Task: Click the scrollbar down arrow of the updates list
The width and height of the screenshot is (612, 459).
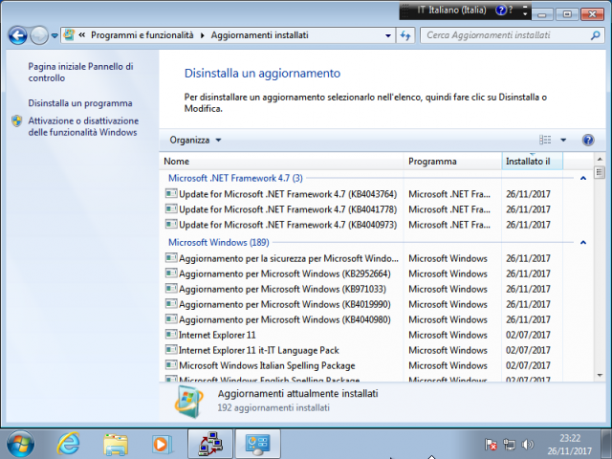Action: (600, 375)
